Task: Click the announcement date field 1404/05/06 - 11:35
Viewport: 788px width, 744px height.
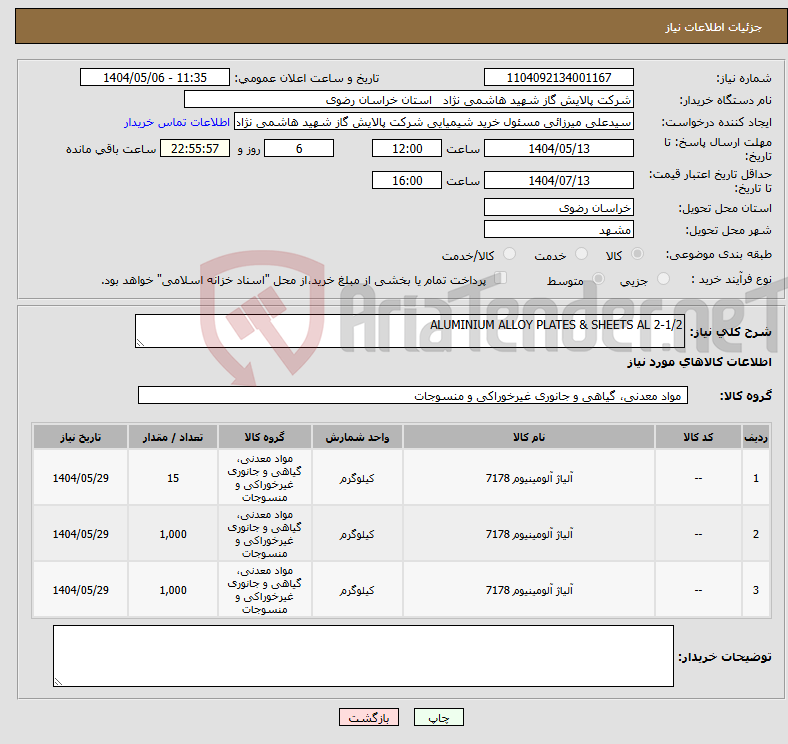Action: [x=155, y=77]
